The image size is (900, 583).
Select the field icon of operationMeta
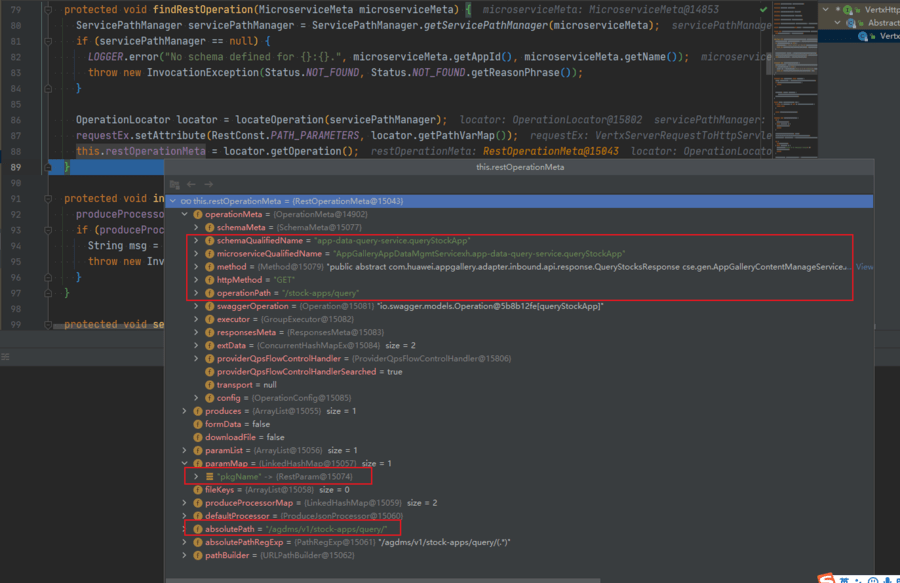tap(198, 215)
